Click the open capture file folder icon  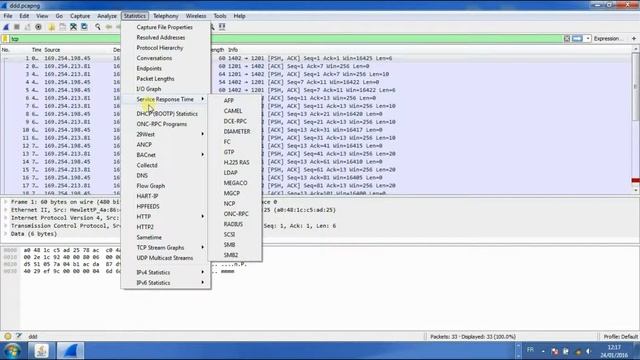[x=51, y=27]
